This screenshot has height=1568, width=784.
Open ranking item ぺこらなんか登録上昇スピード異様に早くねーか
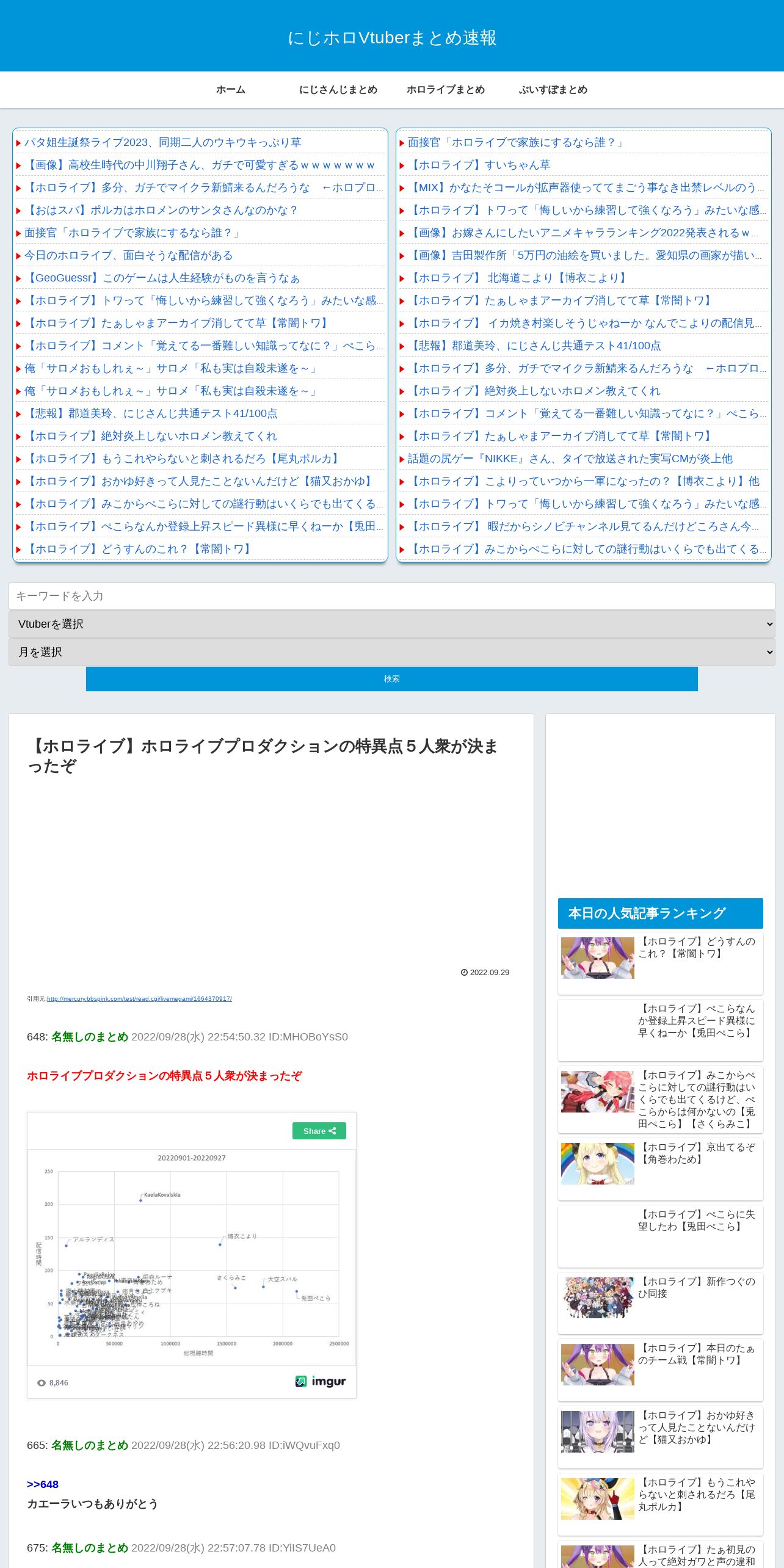click(661, 1030)
